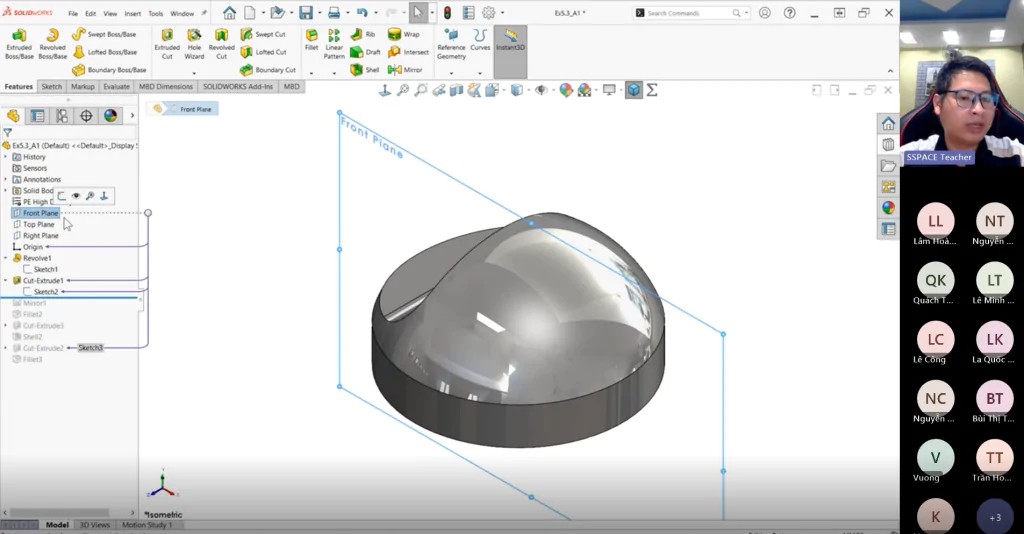The width and height of the screenshot is (1024, 534).
Task: Collapse the Revolve1 feature node
Action: pos(6,258)
